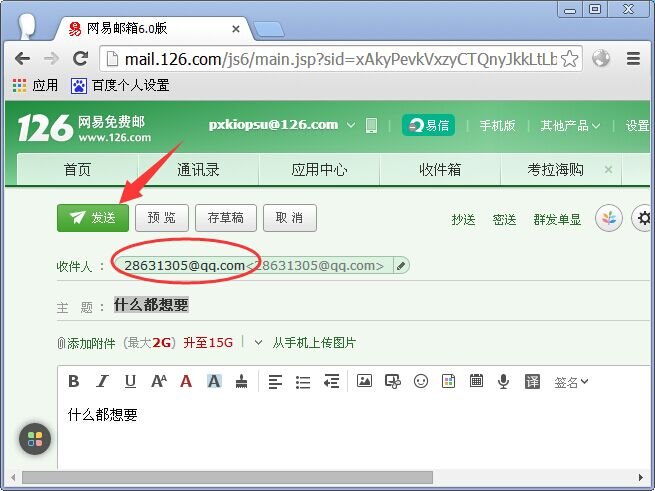Bookmark page with star icon
Viewport: 655px width, 491px height.
570,59
